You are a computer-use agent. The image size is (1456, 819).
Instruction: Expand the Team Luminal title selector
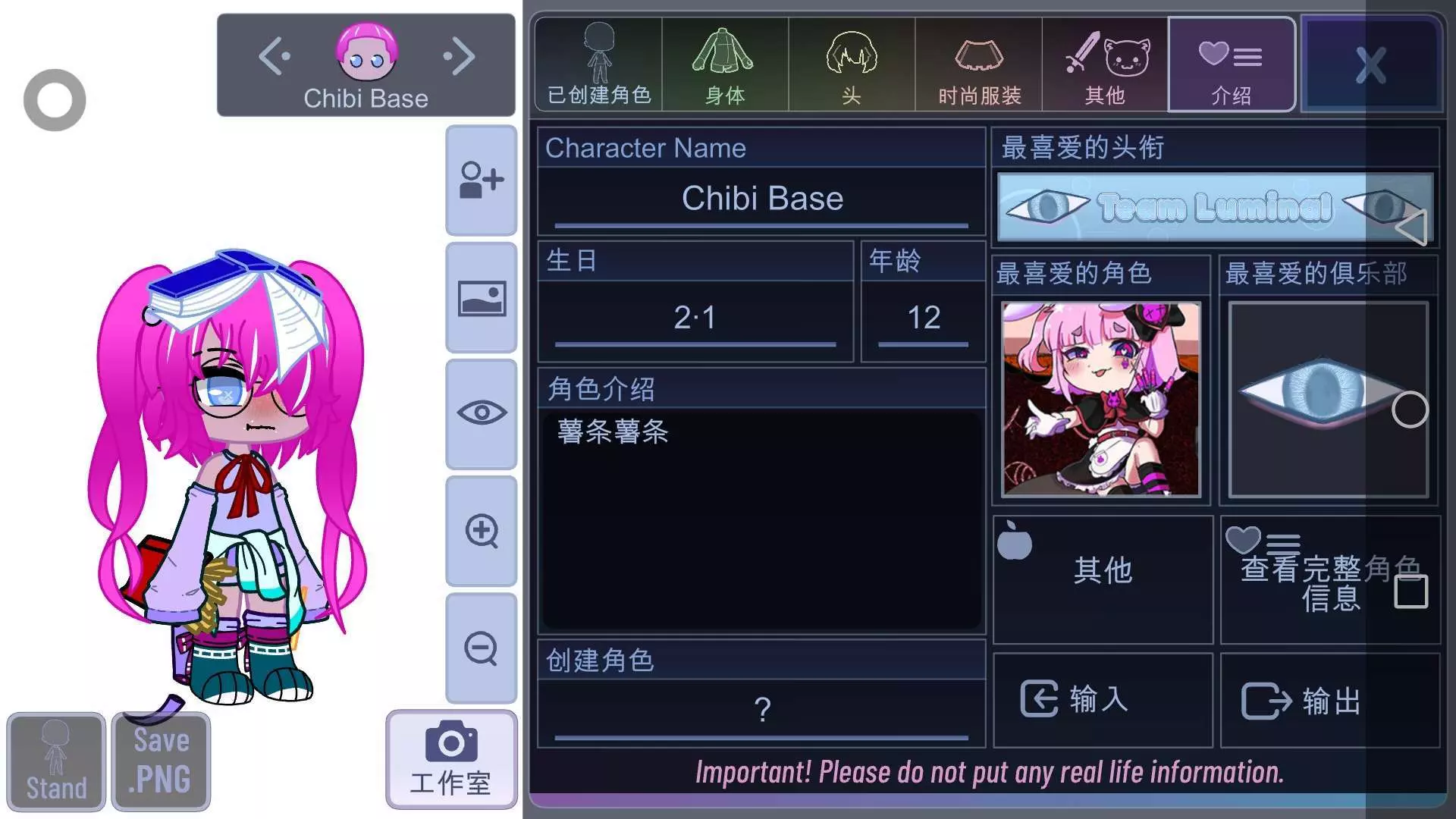(x=1215, y=207)
